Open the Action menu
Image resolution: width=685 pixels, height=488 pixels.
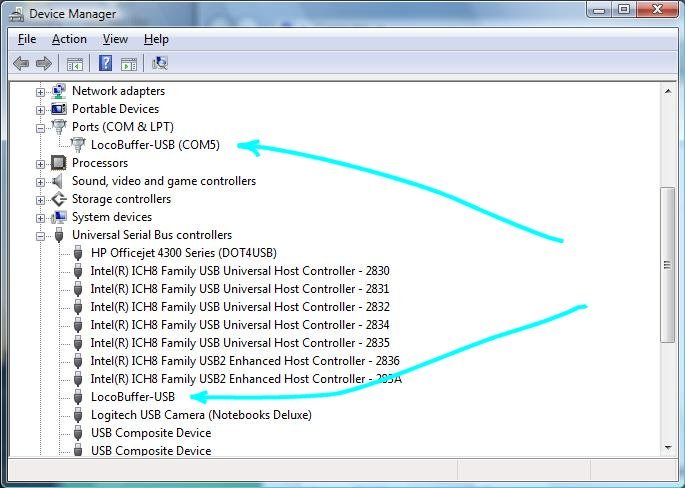click(69, 39)
